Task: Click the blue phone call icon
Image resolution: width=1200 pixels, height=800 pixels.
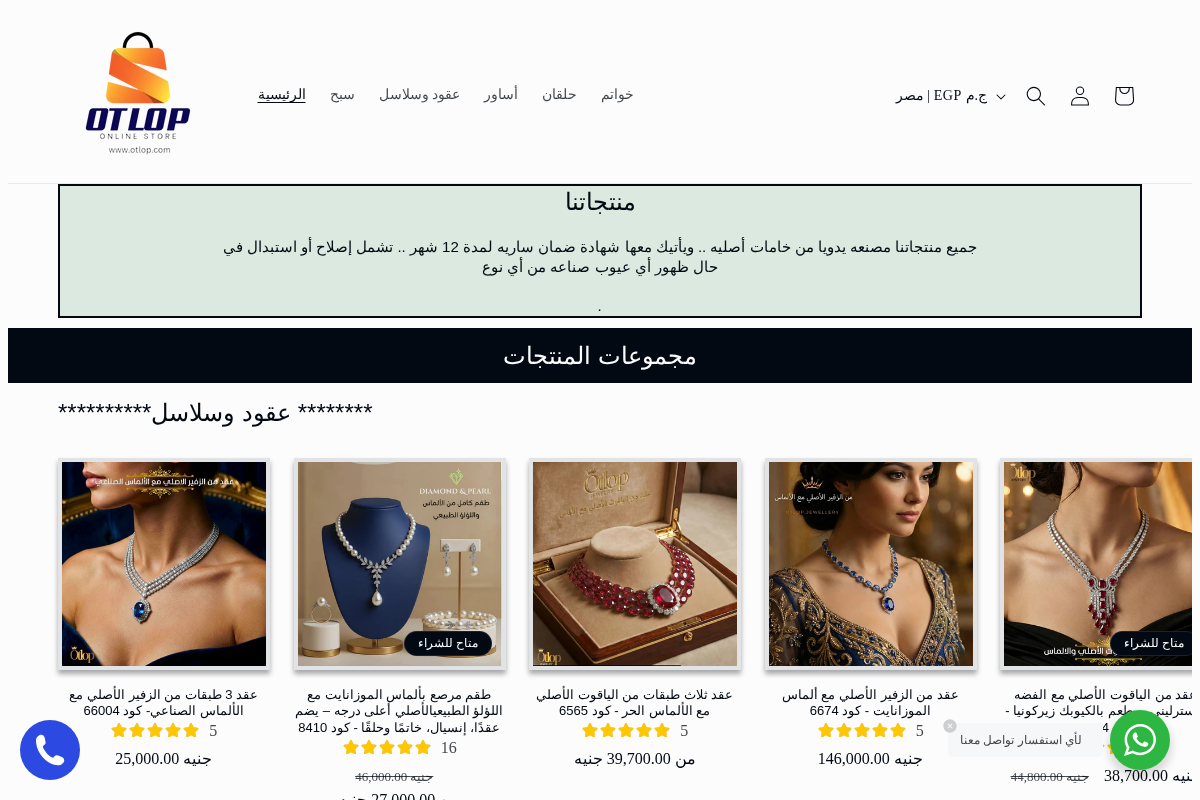Action: [x=50, y=750]
